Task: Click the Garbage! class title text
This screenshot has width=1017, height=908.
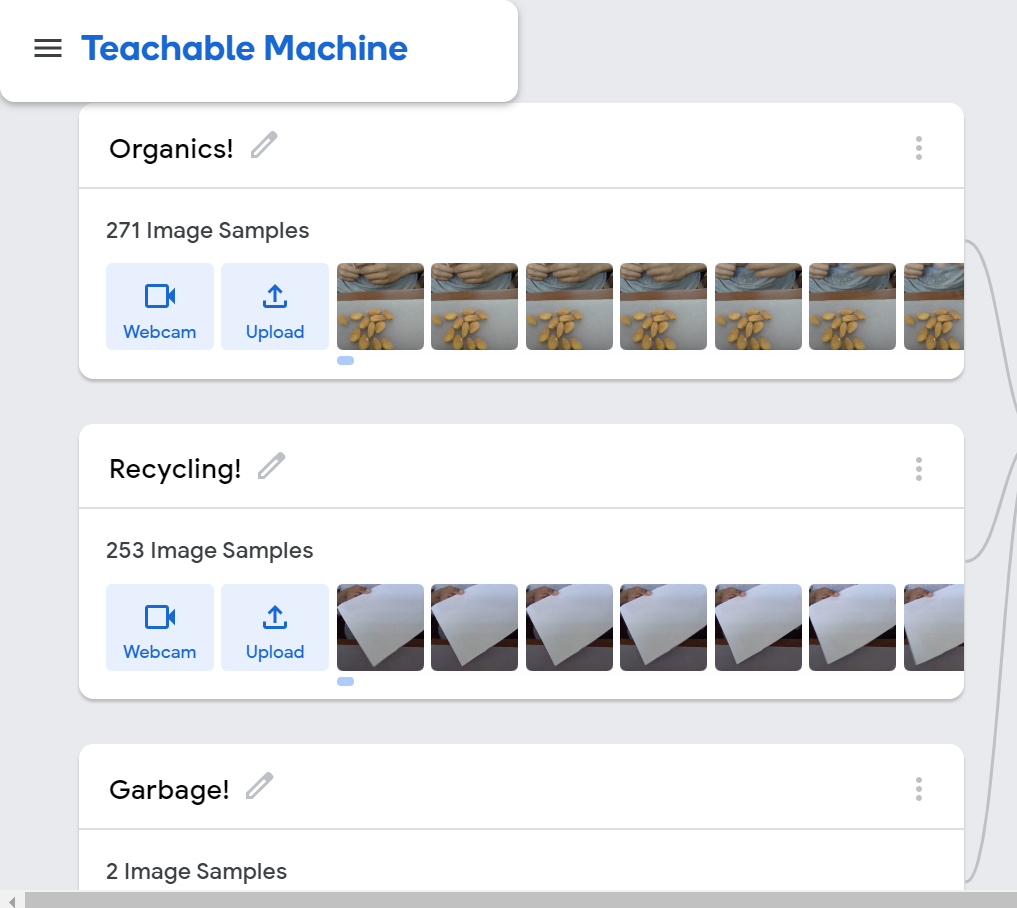Action: pos(169,789)
